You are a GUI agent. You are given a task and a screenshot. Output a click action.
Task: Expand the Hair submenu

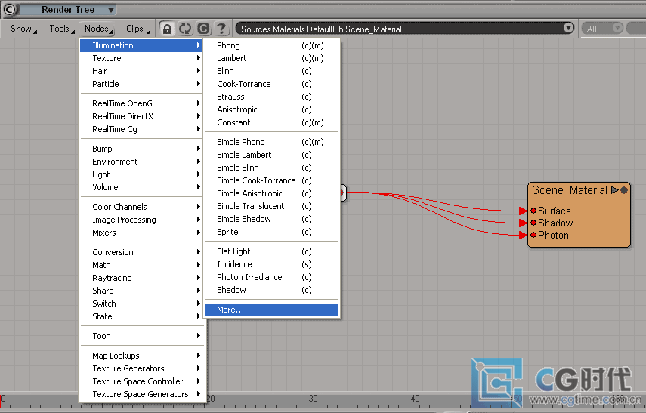tap(143, 71)
